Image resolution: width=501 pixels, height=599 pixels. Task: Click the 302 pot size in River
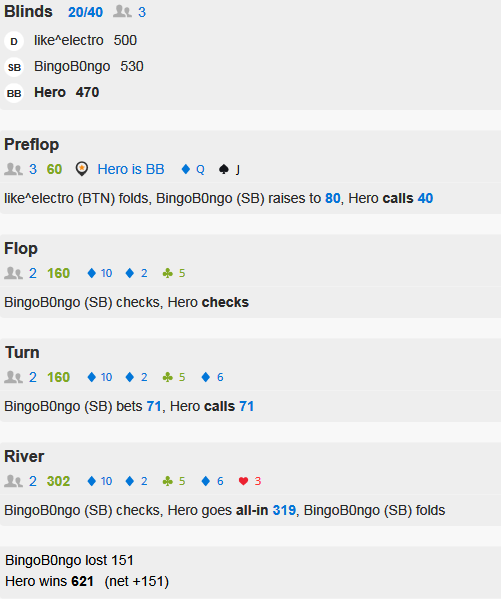coord(58,481)
